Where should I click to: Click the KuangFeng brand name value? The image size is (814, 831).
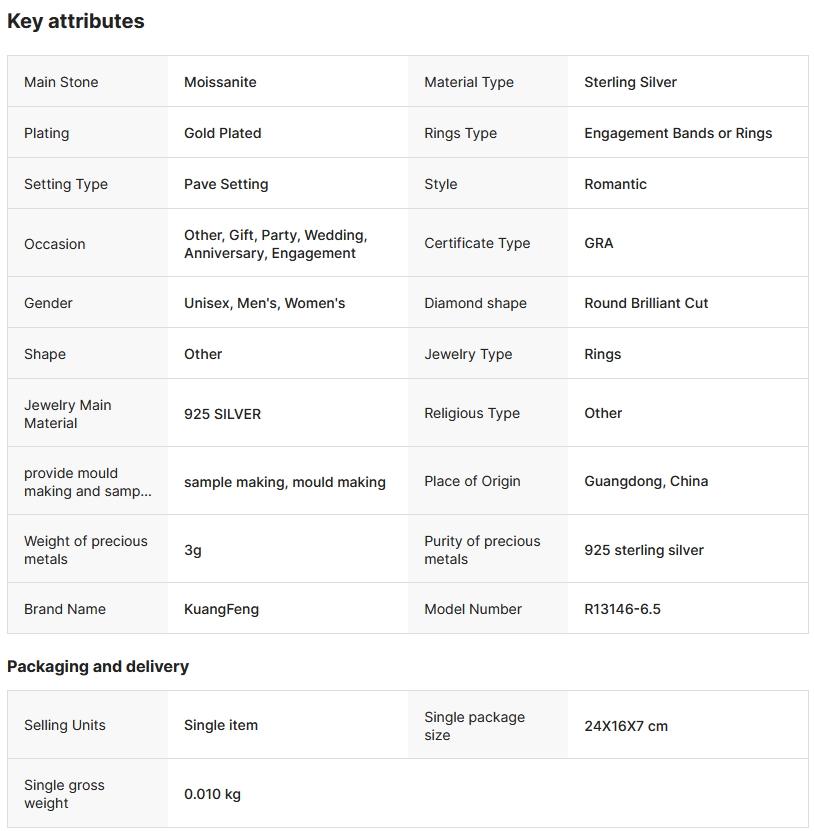[x=221, y=609]
